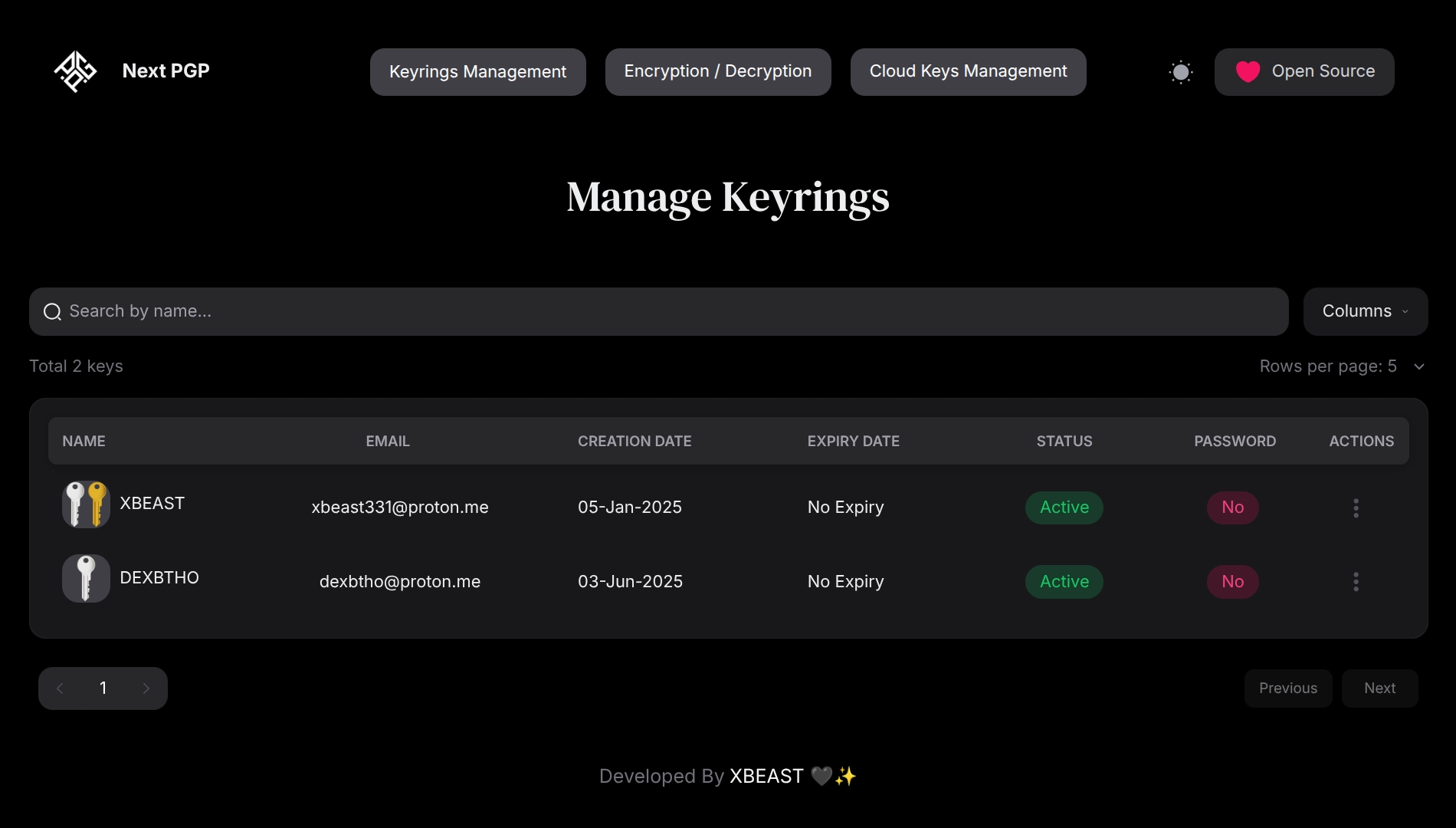
Task: Click DEXBTHO single-key avatar icon
Action: click(86, 578)
